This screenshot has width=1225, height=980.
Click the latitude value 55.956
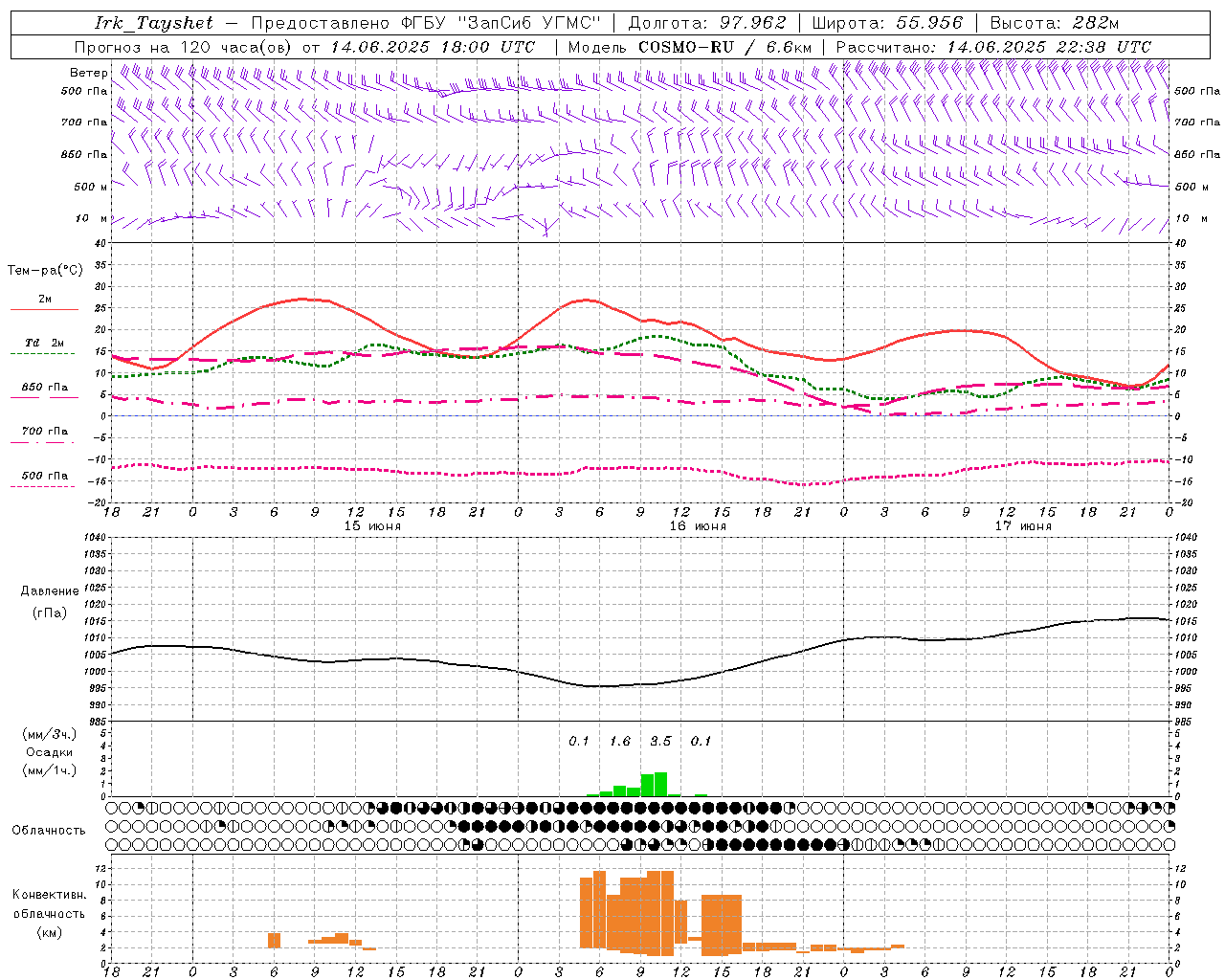point(929,23)
